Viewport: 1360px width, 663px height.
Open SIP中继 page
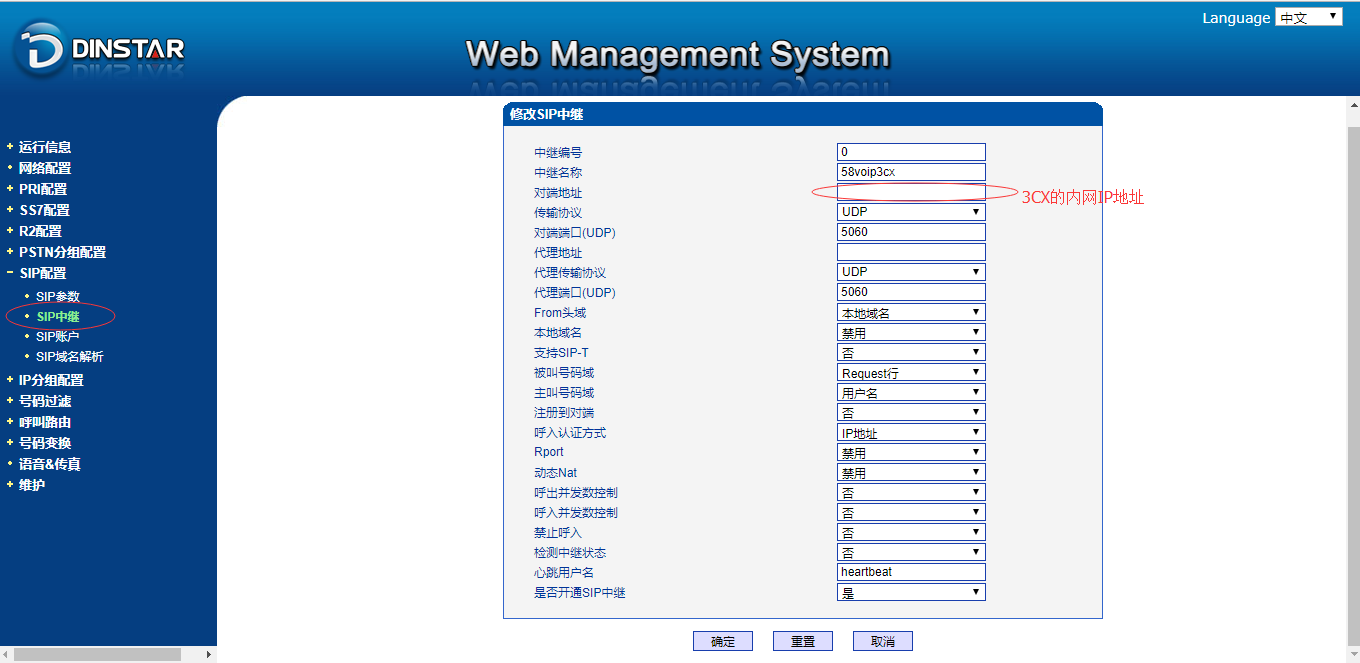[x=57, y=317]
